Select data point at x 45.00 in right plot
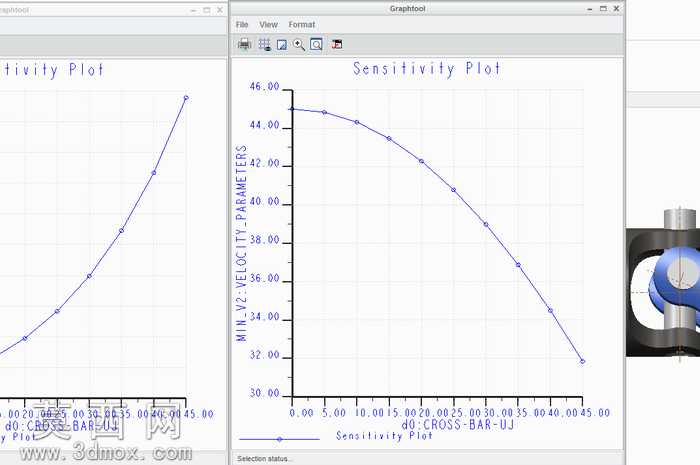This screenshot has height=465, width=700. (583, 361)
